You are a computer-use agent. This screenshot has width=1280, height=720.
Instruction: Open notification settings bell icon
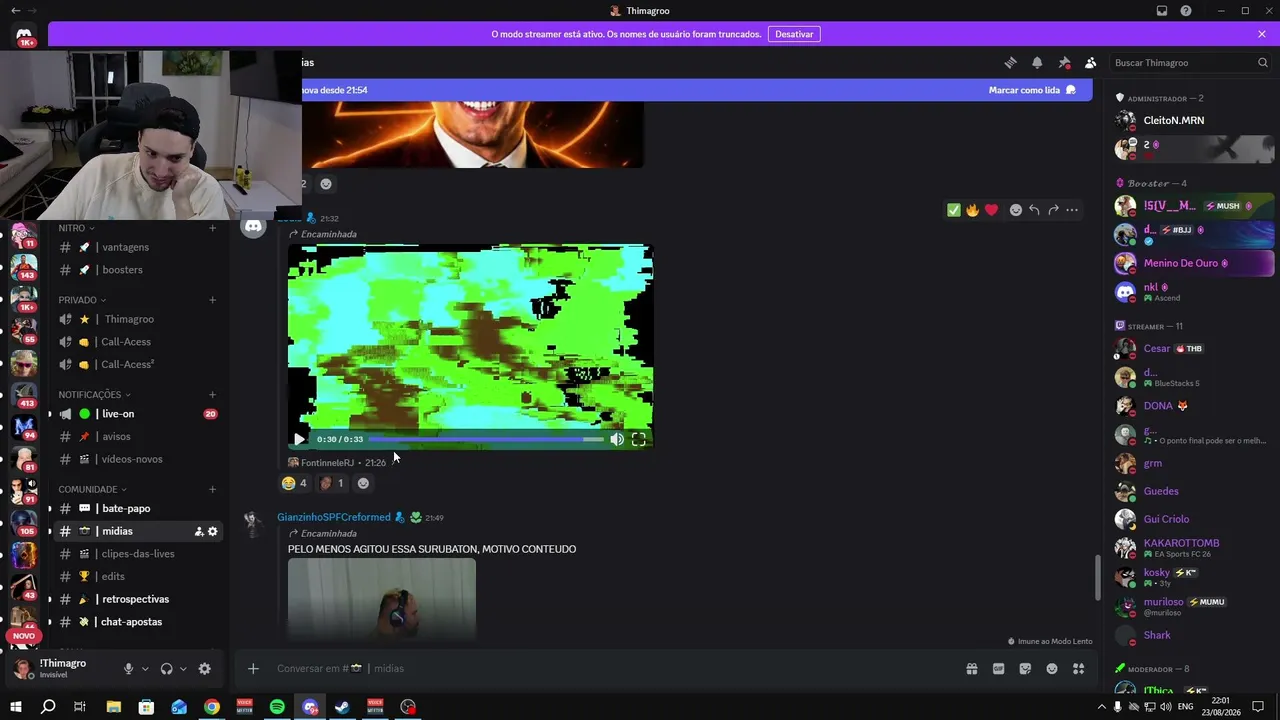[1037, 62]
